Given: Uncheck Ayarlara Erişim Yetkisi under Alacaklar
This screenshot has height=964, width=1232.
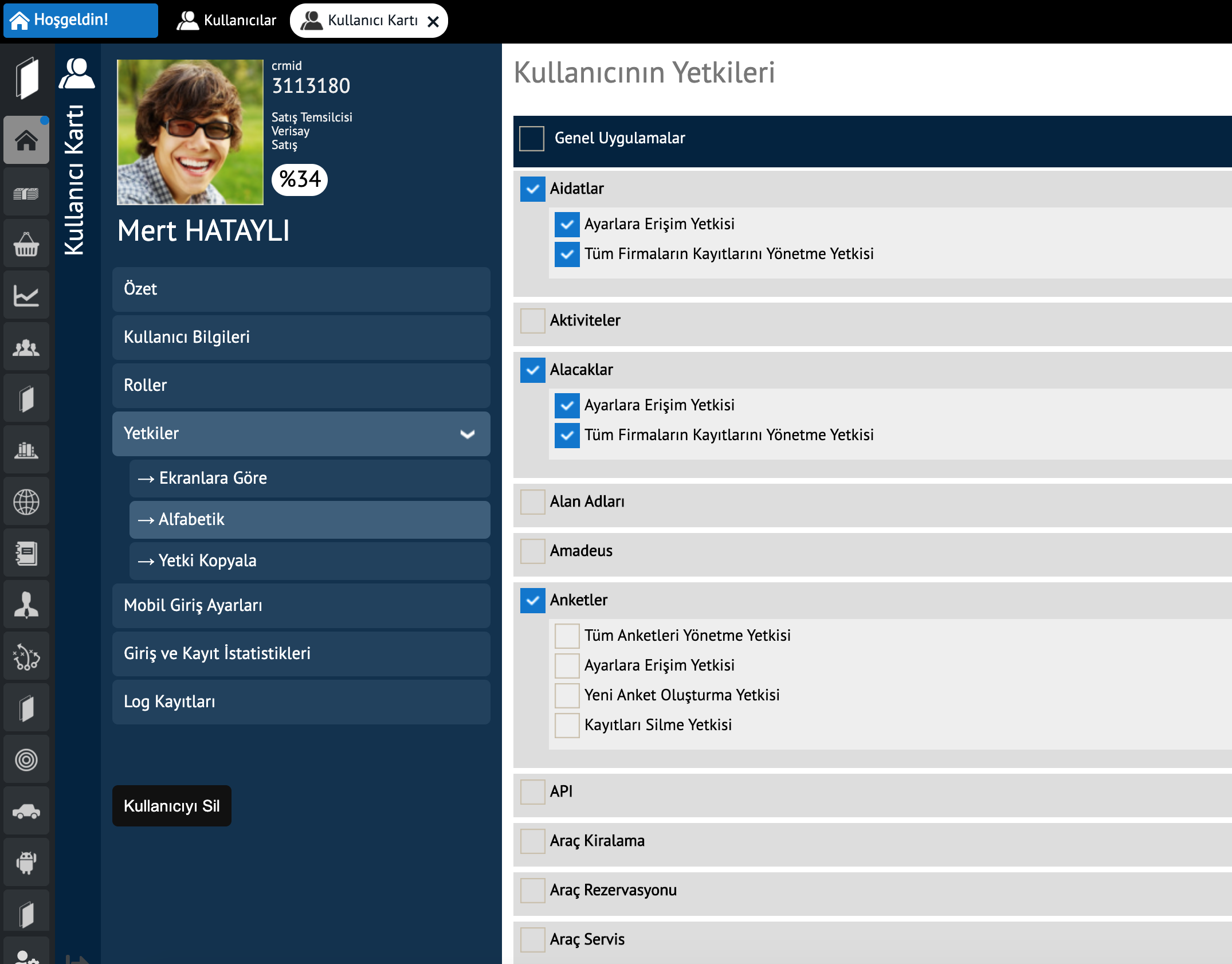Looking at the screenshot, I should (x=567, y=405).
